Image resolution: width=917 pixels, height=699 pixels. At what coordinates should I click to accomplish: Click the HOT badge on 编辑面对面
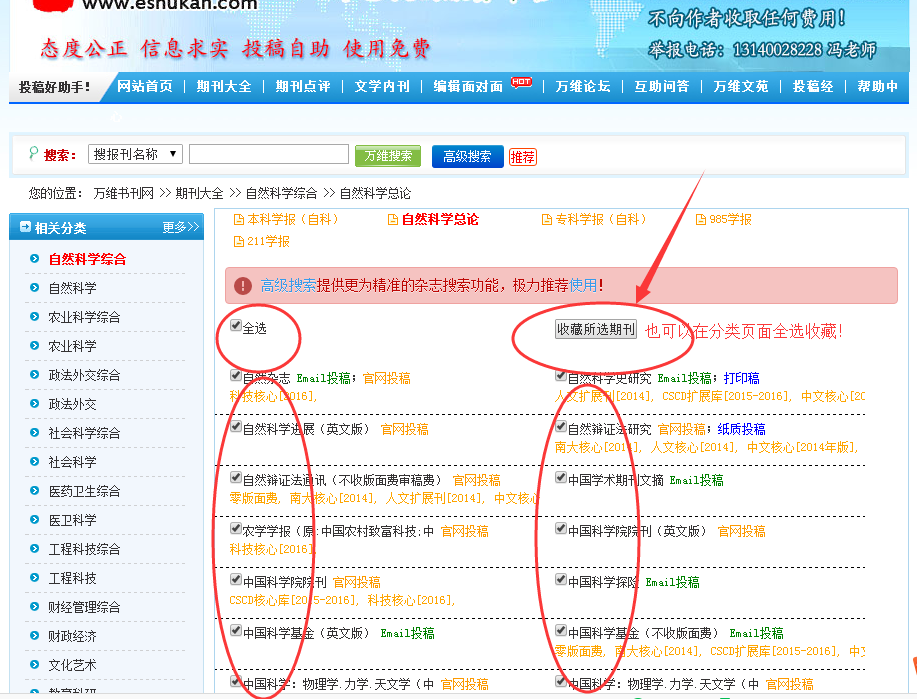521,82
